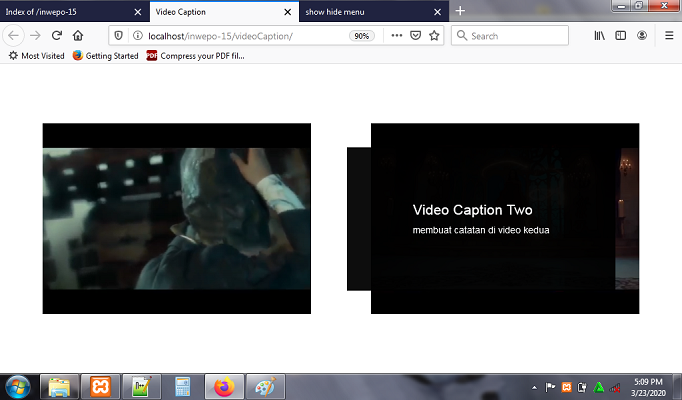This screenshot has width=682, height=400.
Task: Reload the current page
Action: click(x=57, y=36)
